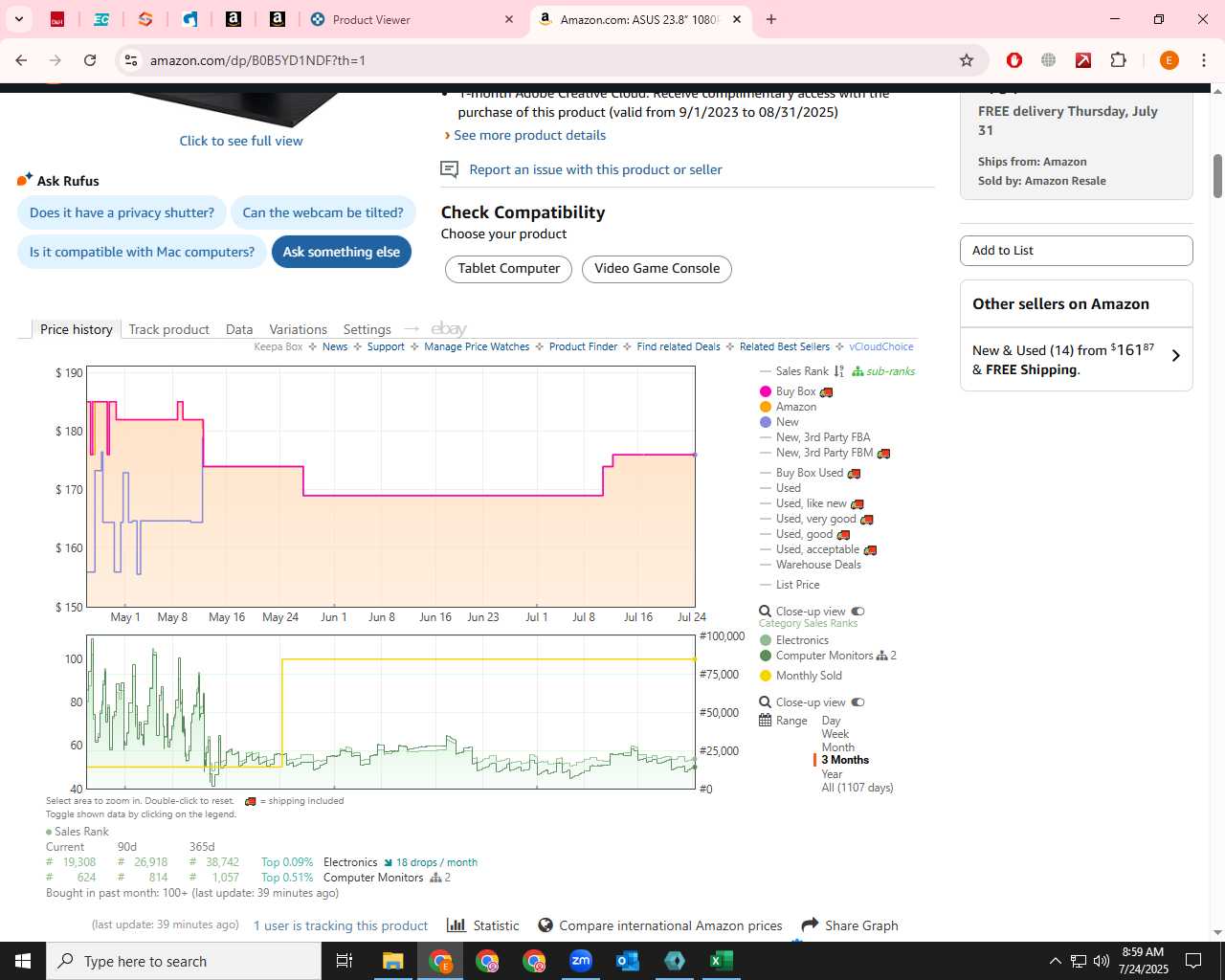This screenshot has width=1225, height=980.
Task: Open the Outlook taskbar icon
Action: 628,961
